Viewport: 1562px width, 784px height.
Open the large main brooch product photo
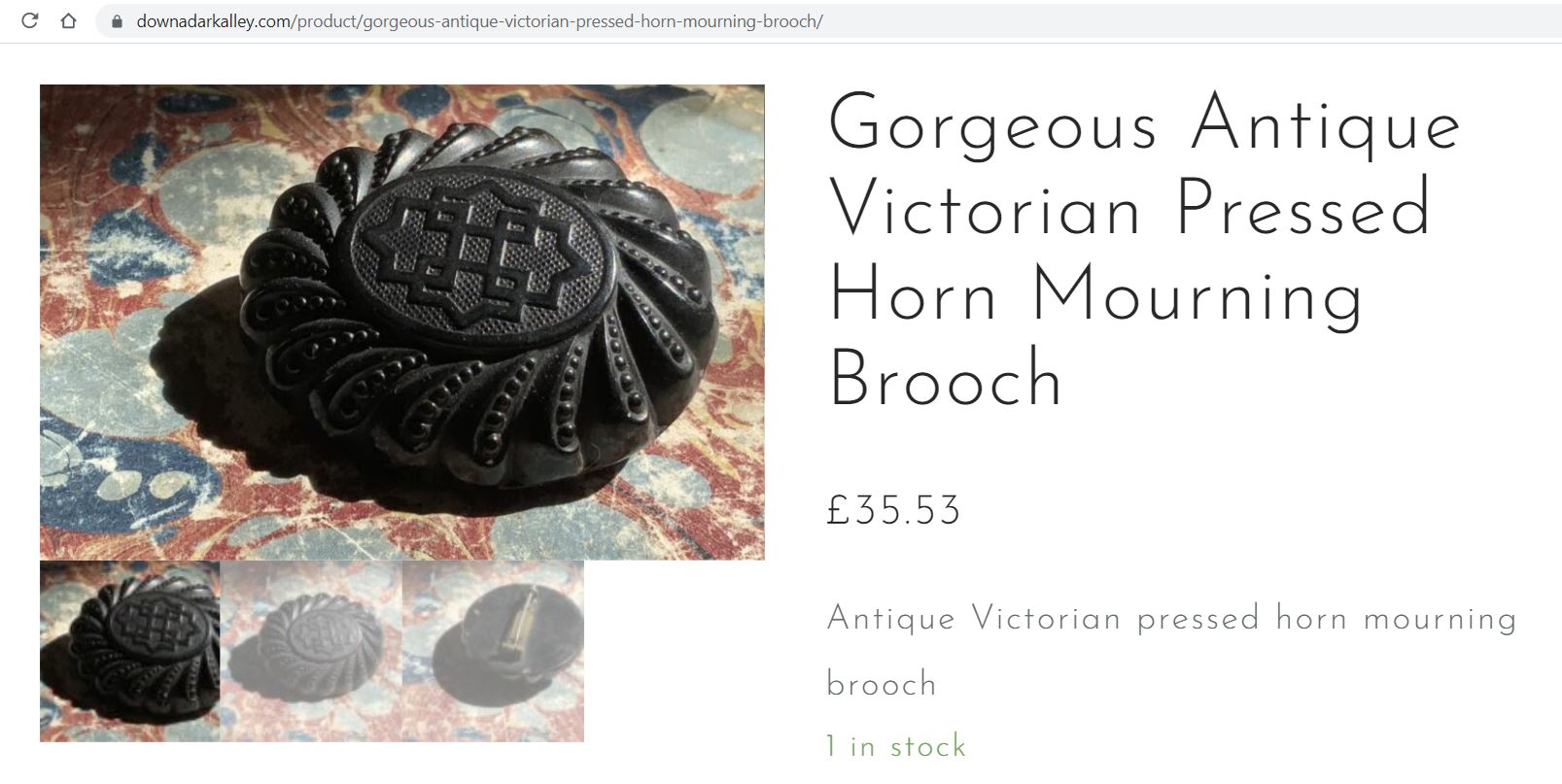[402, 323]
